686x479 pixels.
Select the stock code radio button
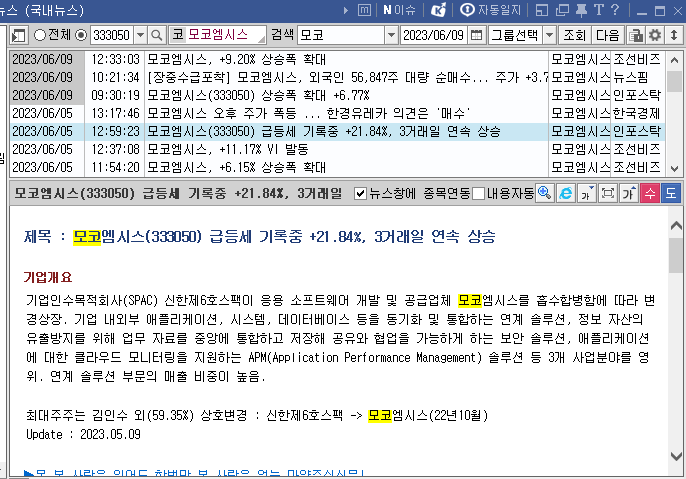click(x=81, y=35)
